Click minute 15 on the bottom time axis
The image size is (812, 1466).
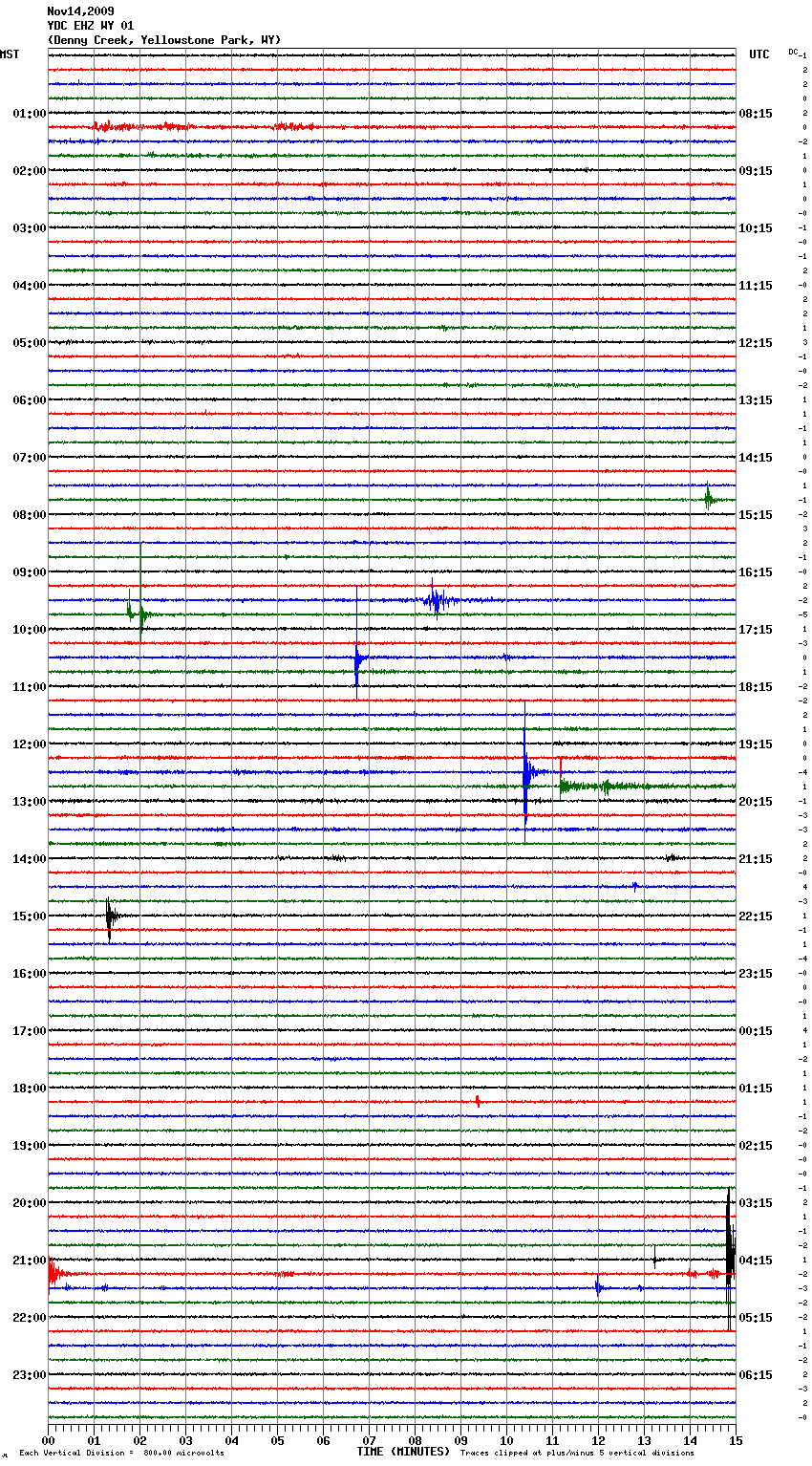tap(736, 1439)
